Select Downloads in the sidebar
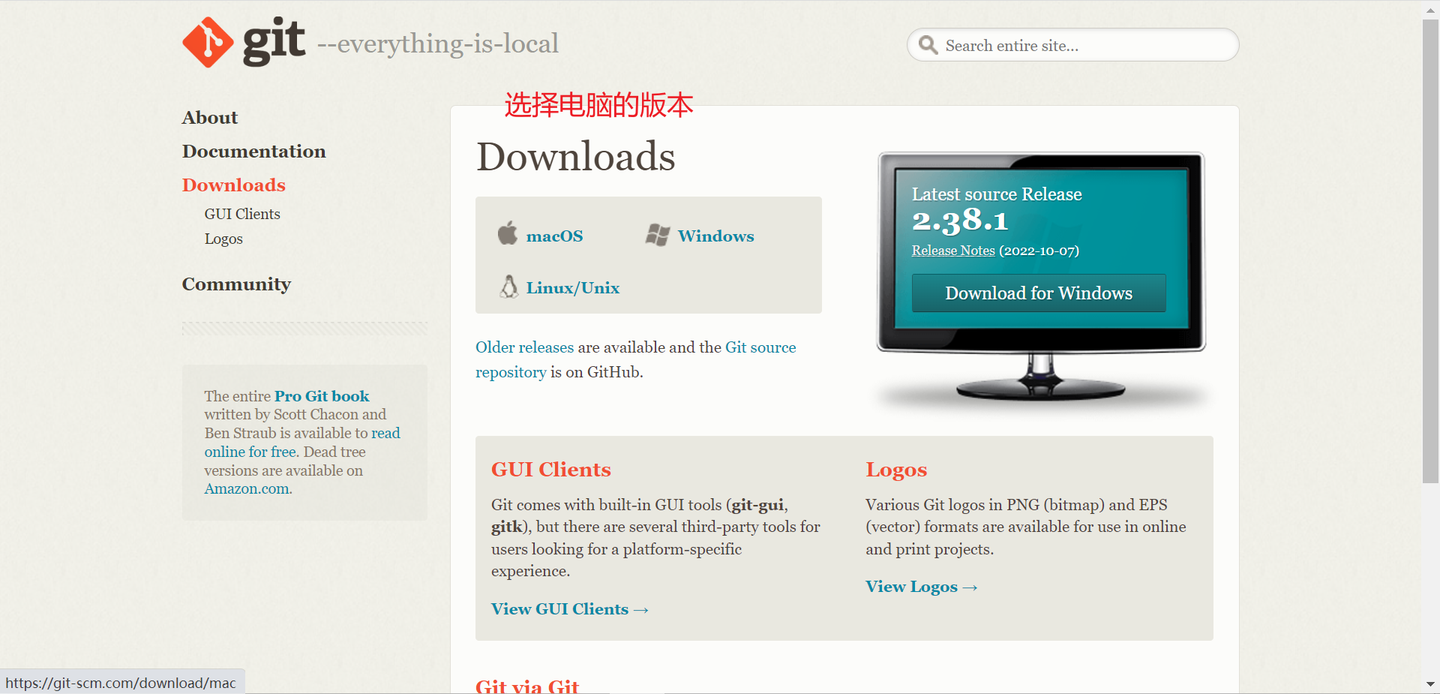 (x=234, y=185)
